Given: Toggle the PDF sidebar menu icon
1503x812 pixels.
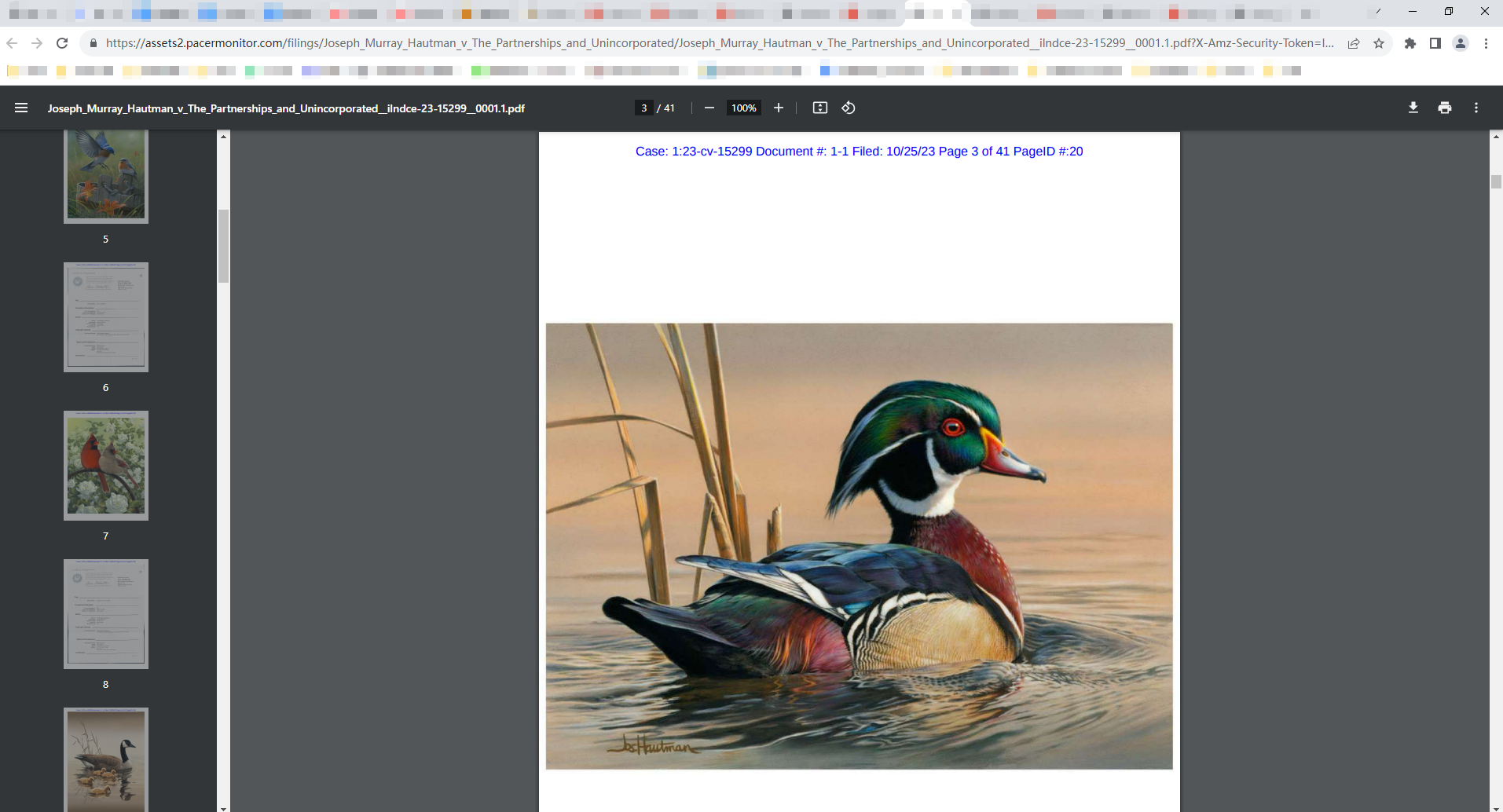Looking at the screenshot, I should [21, 108].
